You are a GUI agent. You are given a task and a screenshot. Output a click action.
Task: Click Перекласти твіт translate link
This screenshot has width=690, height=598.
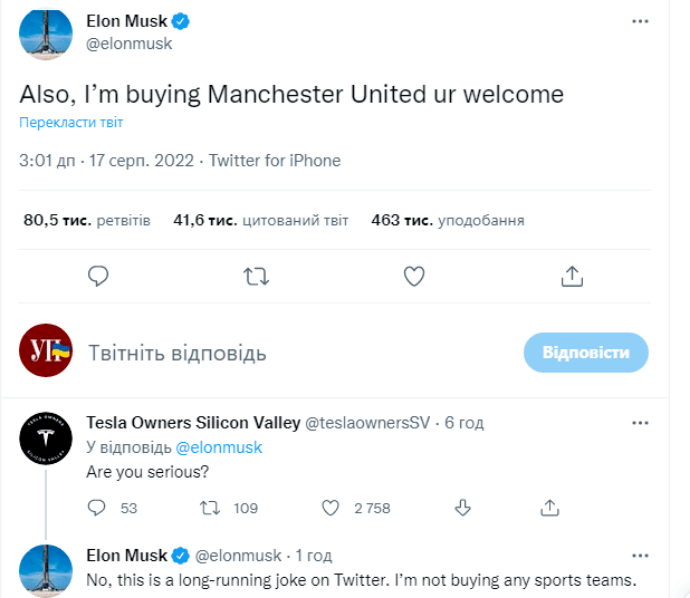[x=71, y=123]
